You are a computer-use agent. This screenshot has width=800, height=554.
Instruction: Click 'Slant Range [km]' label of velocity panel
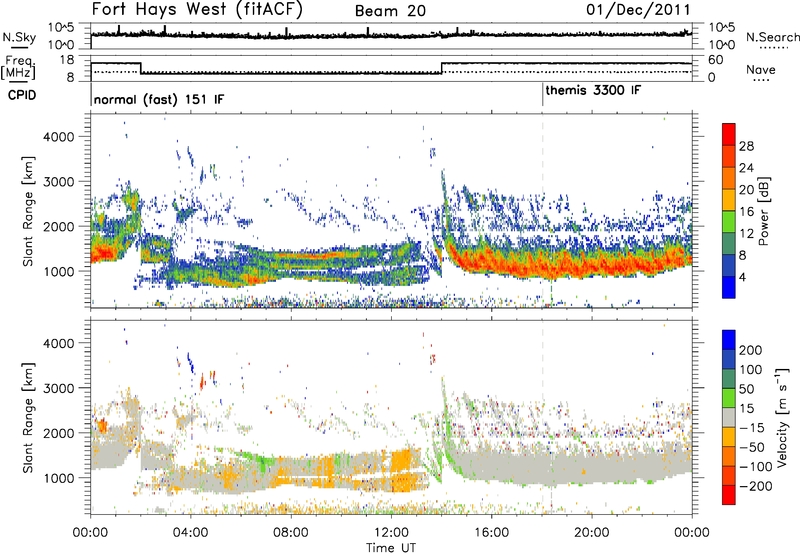point(28,417)
